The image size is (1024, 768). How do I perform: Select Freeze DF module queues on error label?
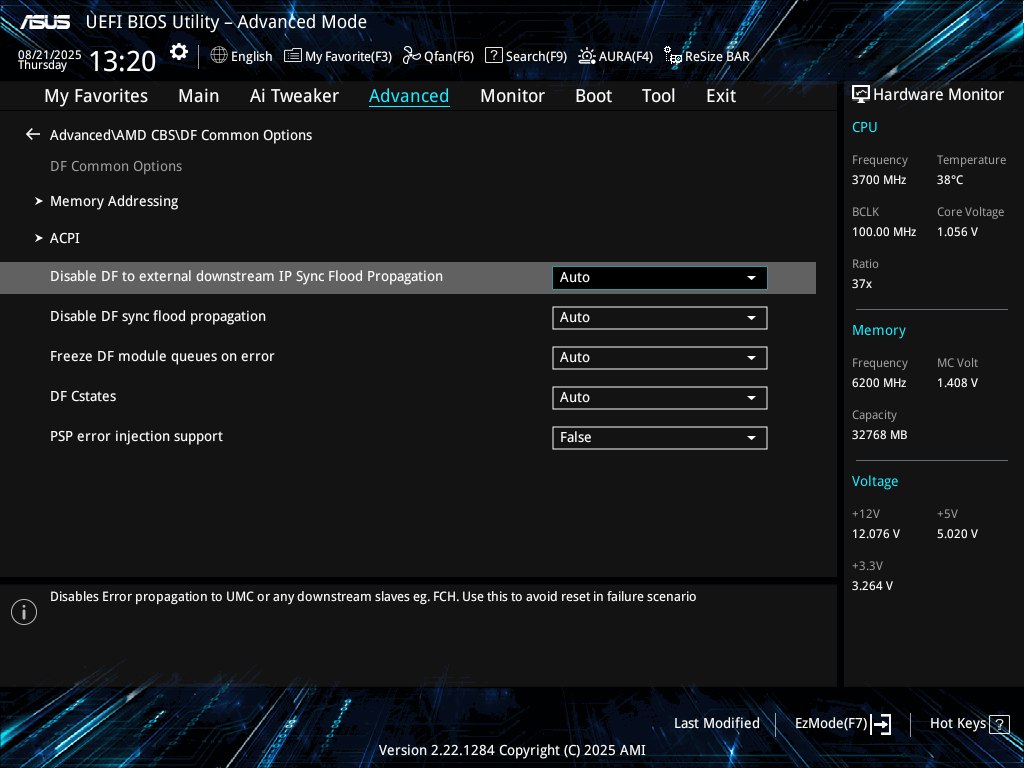tap(162, 357)
